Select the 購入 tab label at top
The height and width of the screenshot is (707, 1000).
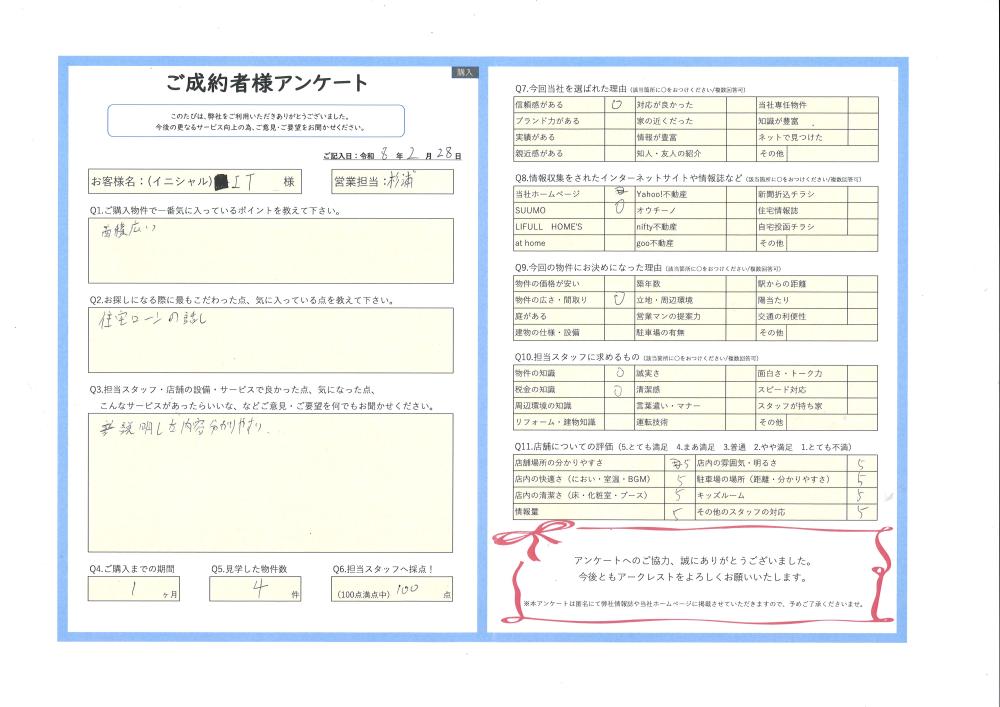pyautogui.click(x=465, y=73)
